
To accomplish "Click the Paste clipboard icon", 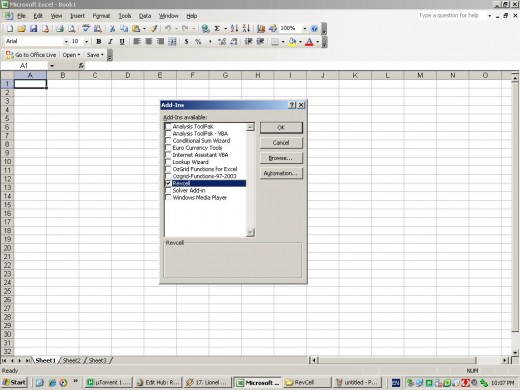I will coord(136,29).
